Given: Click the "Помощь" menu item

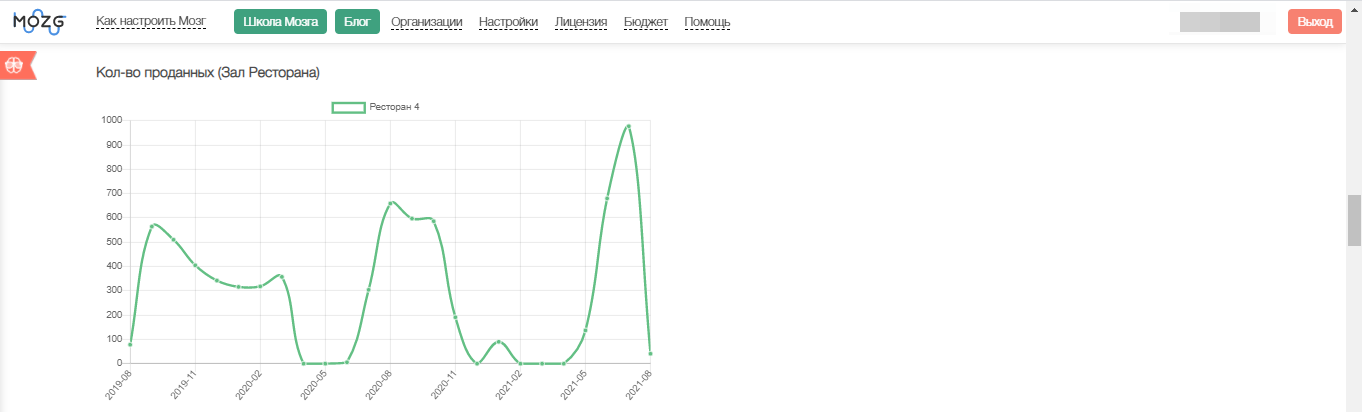Looking at the screenshot, I should coord(707,22).
